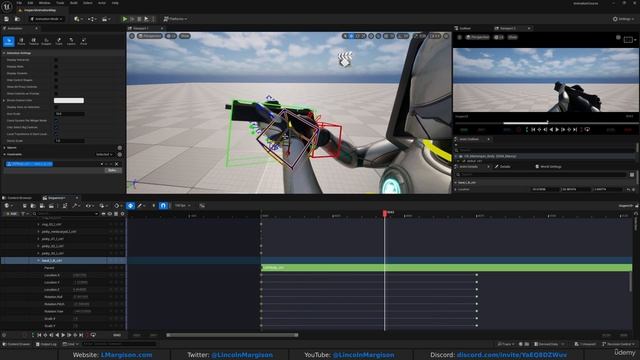This screenshot has width=640, height=360.
Task: Collapse the Constraints section
Action: pos(4,154)
